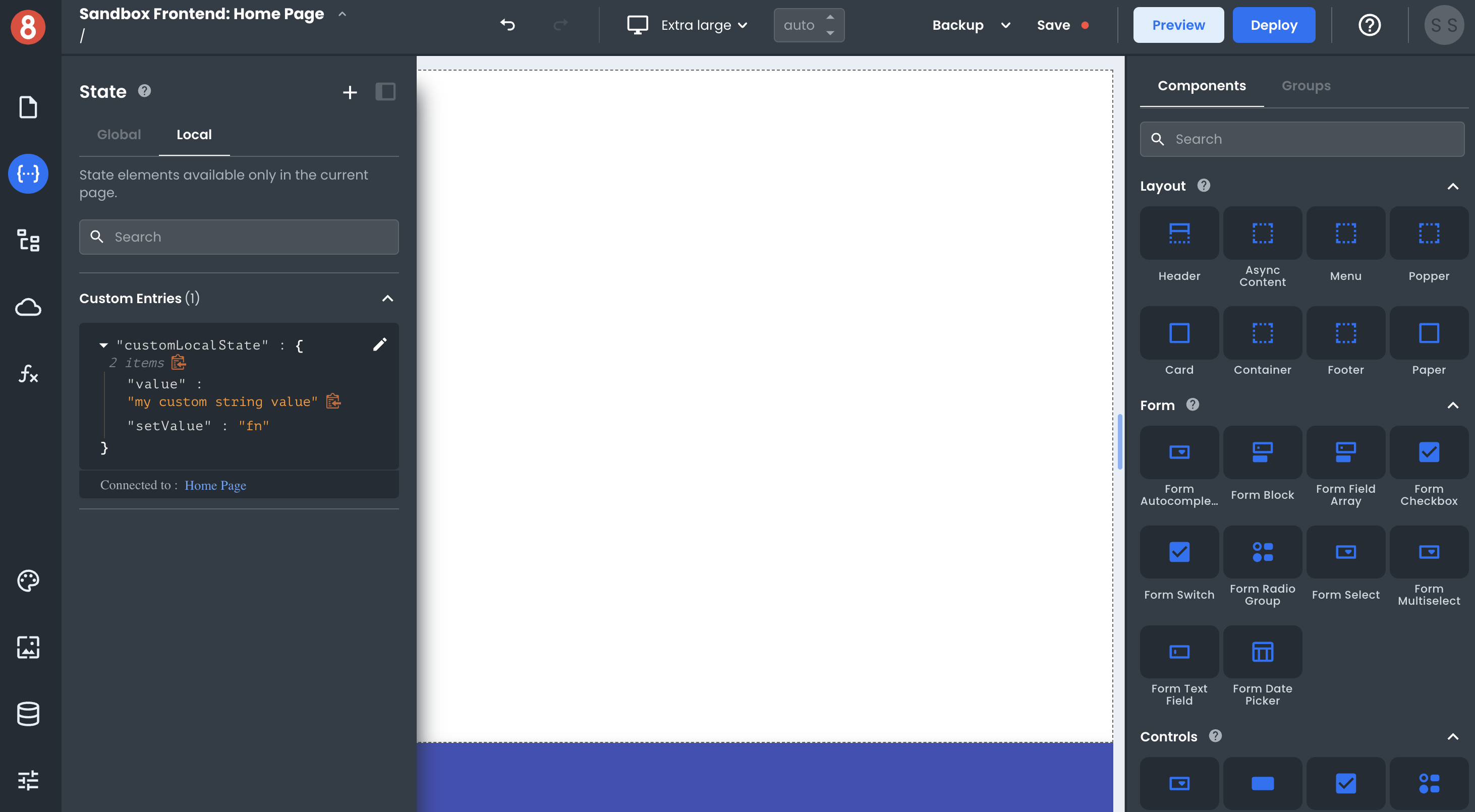
Task: Open the Pages icon in left sidebar
Action: coord(27,107)
